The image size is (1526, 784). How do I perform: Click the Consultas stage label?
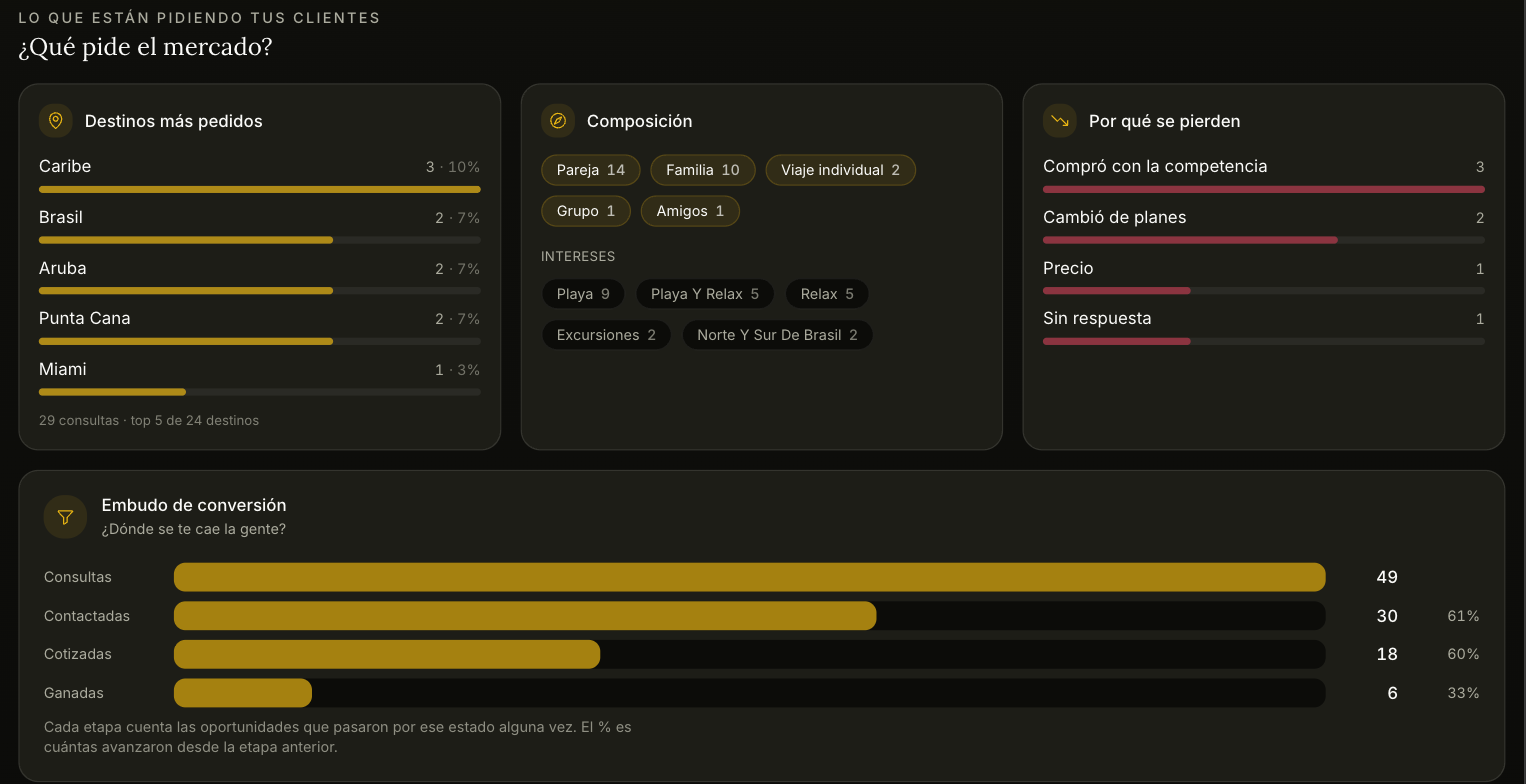coord(78,577)
